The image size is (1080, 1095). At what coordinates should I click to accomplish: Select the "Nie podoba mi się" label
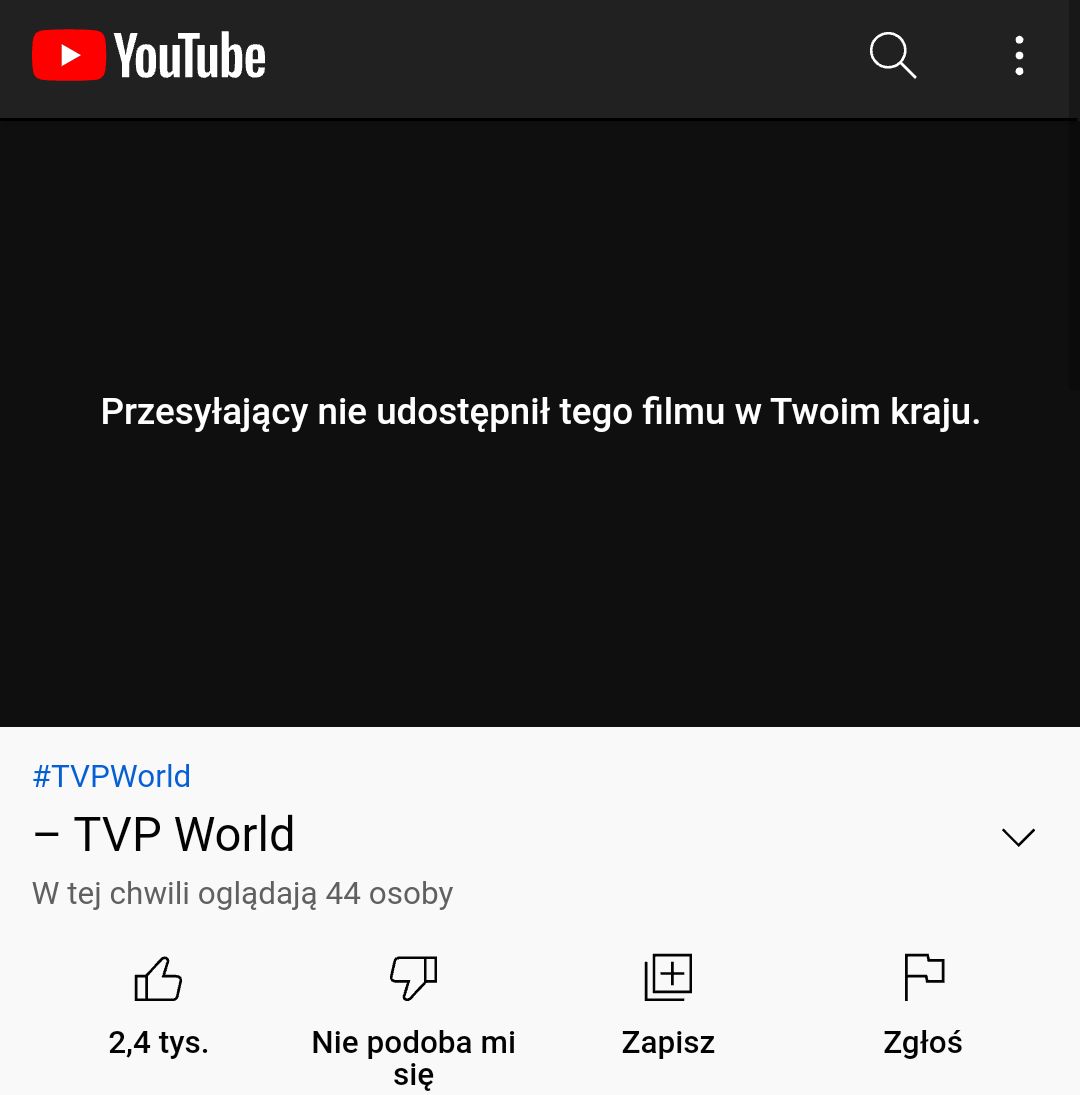tap(413, 1058)
